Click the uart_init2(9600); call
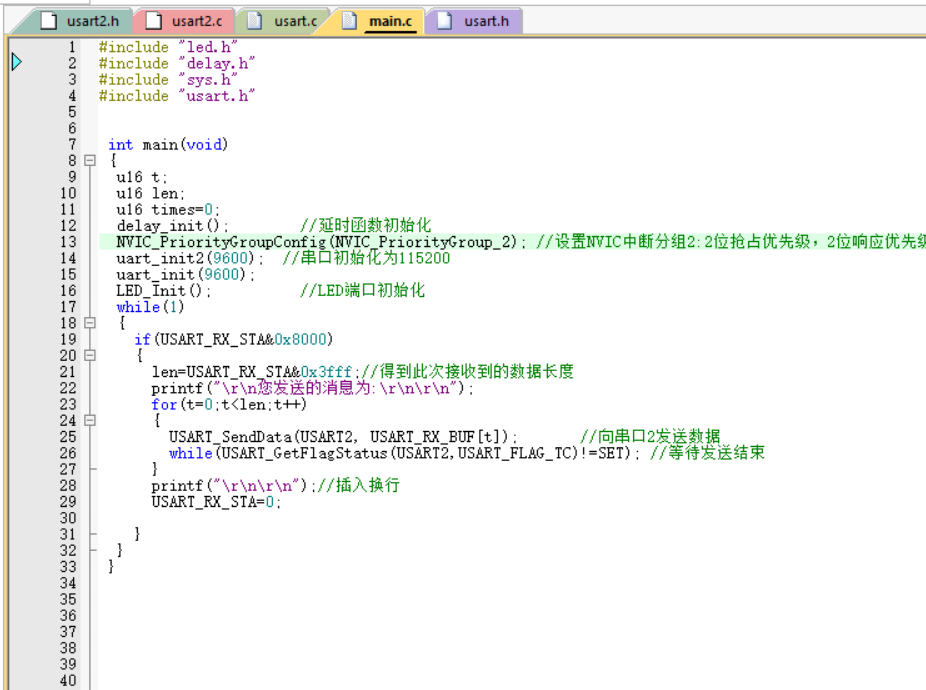The image size is (926, 690). 190,258
